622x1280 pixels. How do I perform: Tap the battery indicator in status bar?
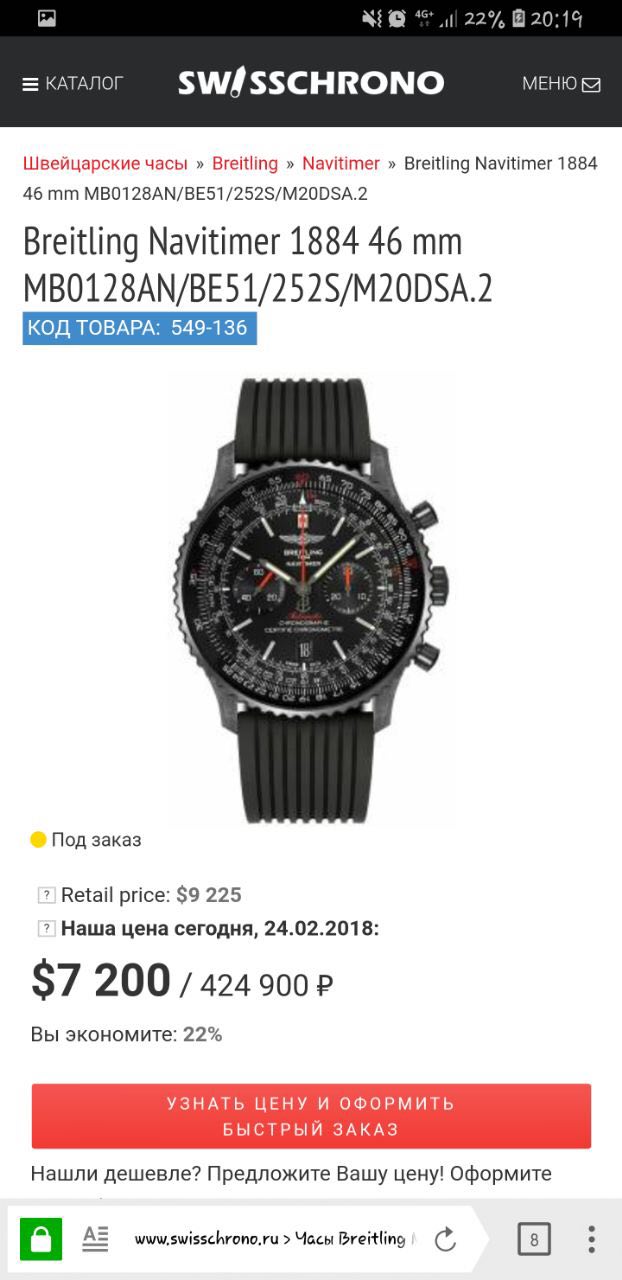click(x=518, y=18)
